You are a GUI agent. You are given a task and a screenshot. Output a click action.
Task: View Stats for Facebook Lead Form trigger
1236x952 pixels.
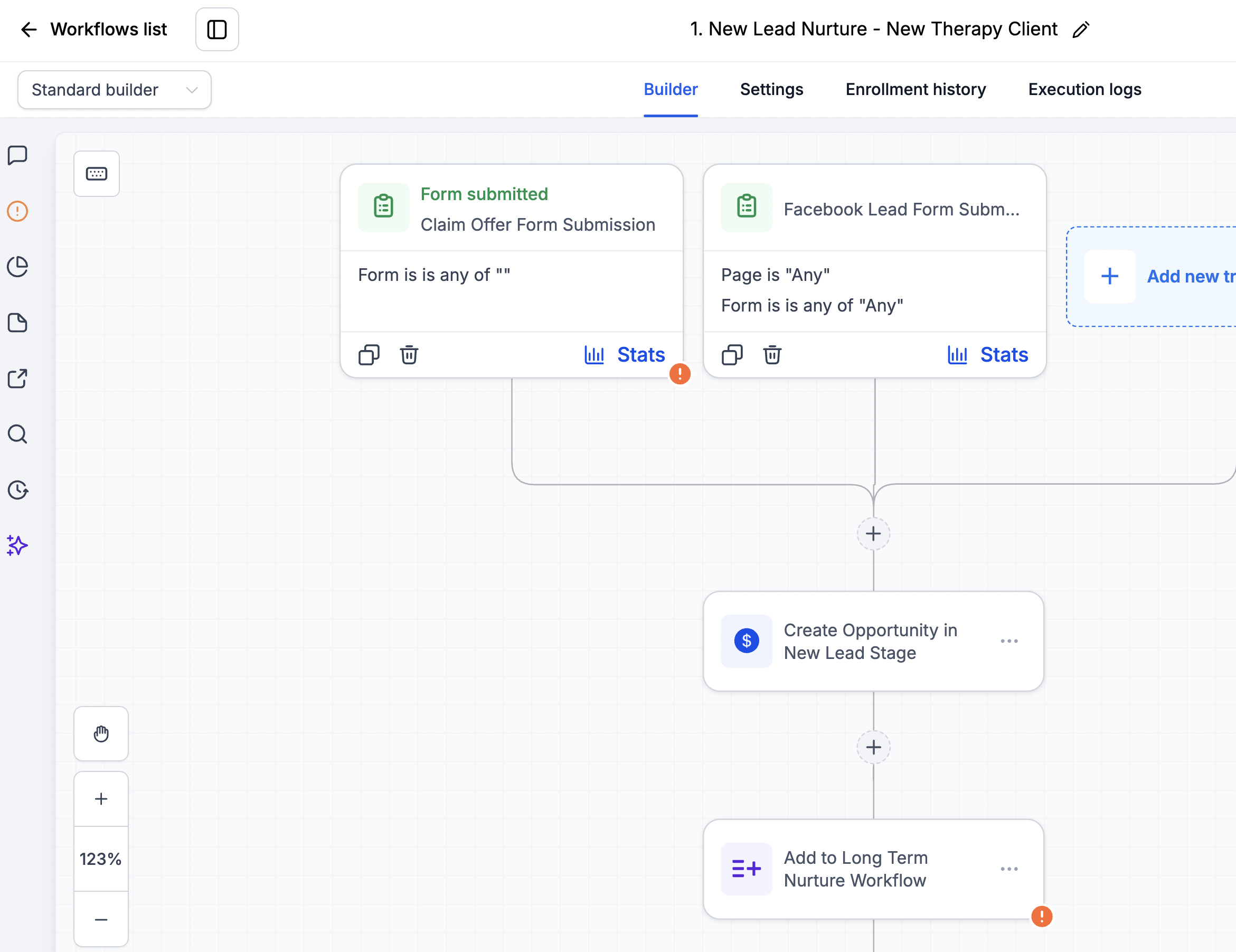point(988,355)
